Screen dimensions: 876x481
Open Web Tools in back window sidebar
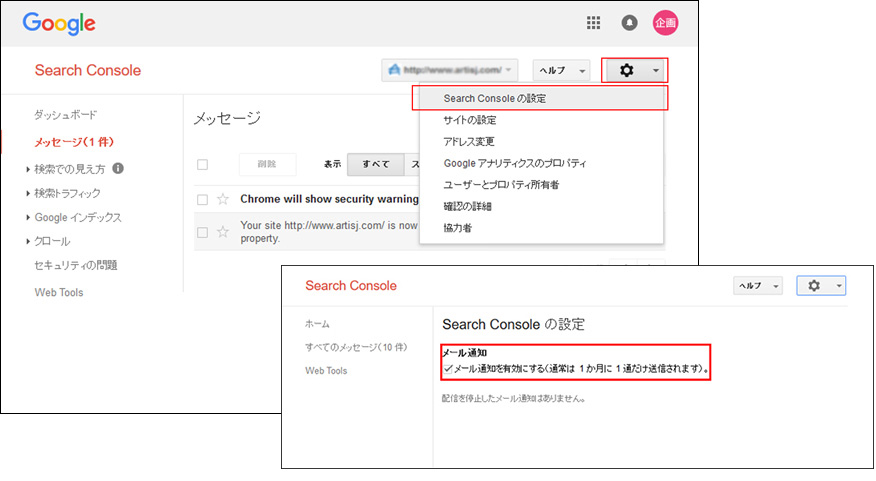(x=59, y=292)
